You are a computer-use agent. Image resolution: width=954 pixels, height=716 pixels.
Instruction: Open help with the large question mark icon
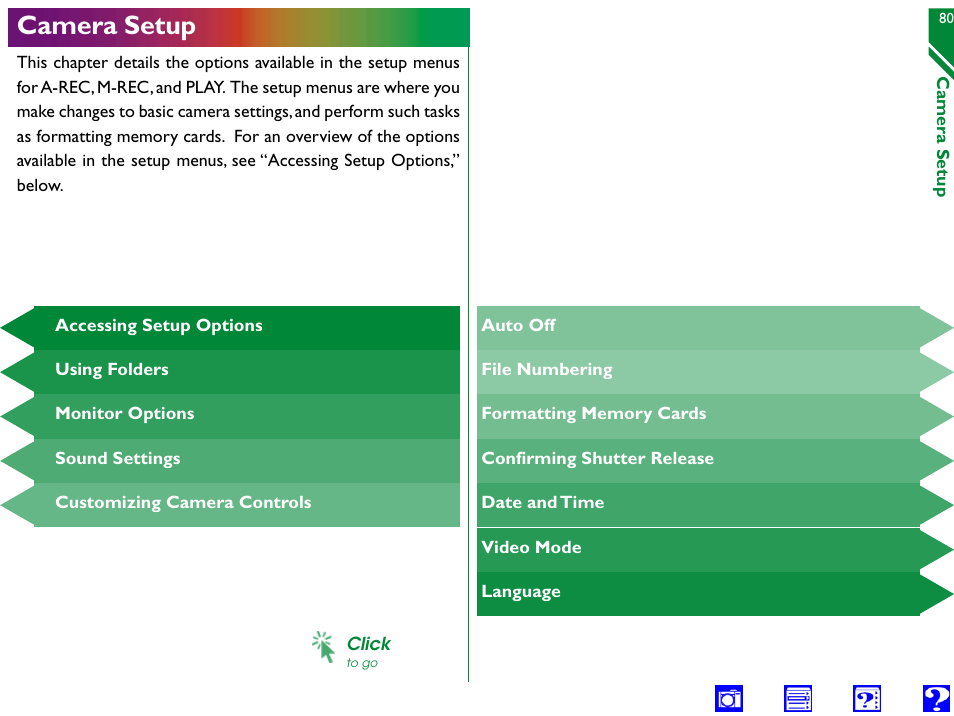937,699
